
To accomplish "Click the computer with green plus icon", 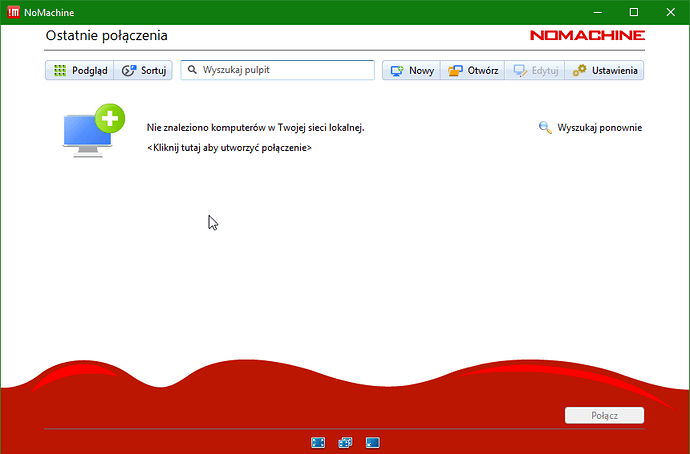I will [92, 133].
